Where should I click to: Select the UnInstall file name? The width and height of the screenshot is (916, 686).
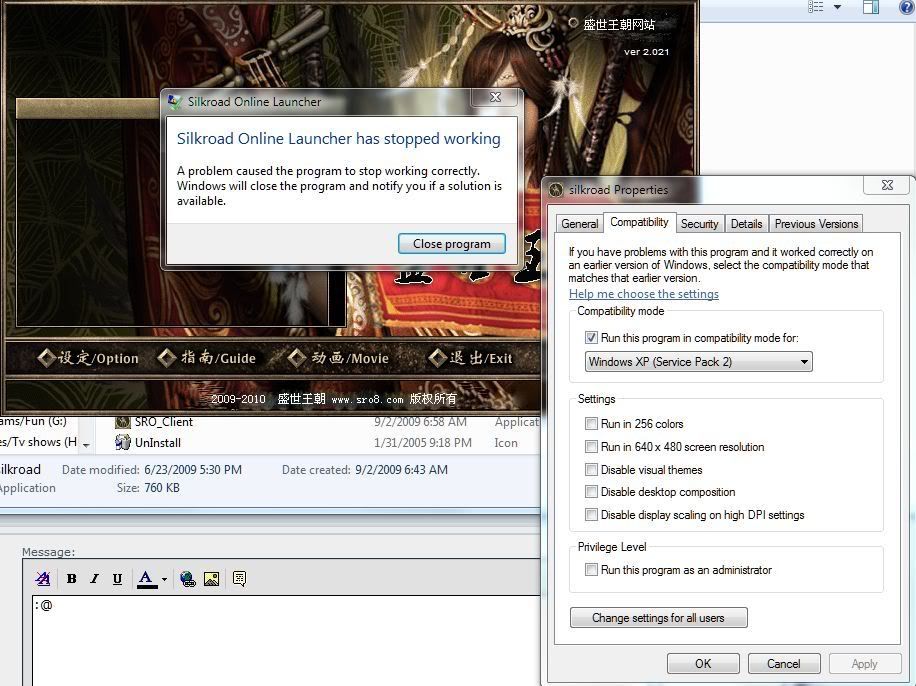[x=158, y=442]
